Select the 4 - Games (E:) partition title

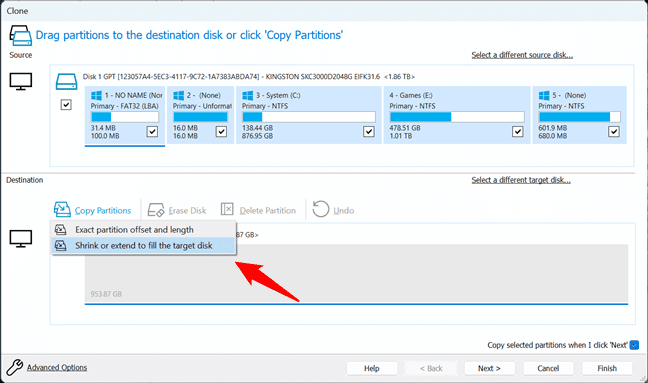[411, 95]
